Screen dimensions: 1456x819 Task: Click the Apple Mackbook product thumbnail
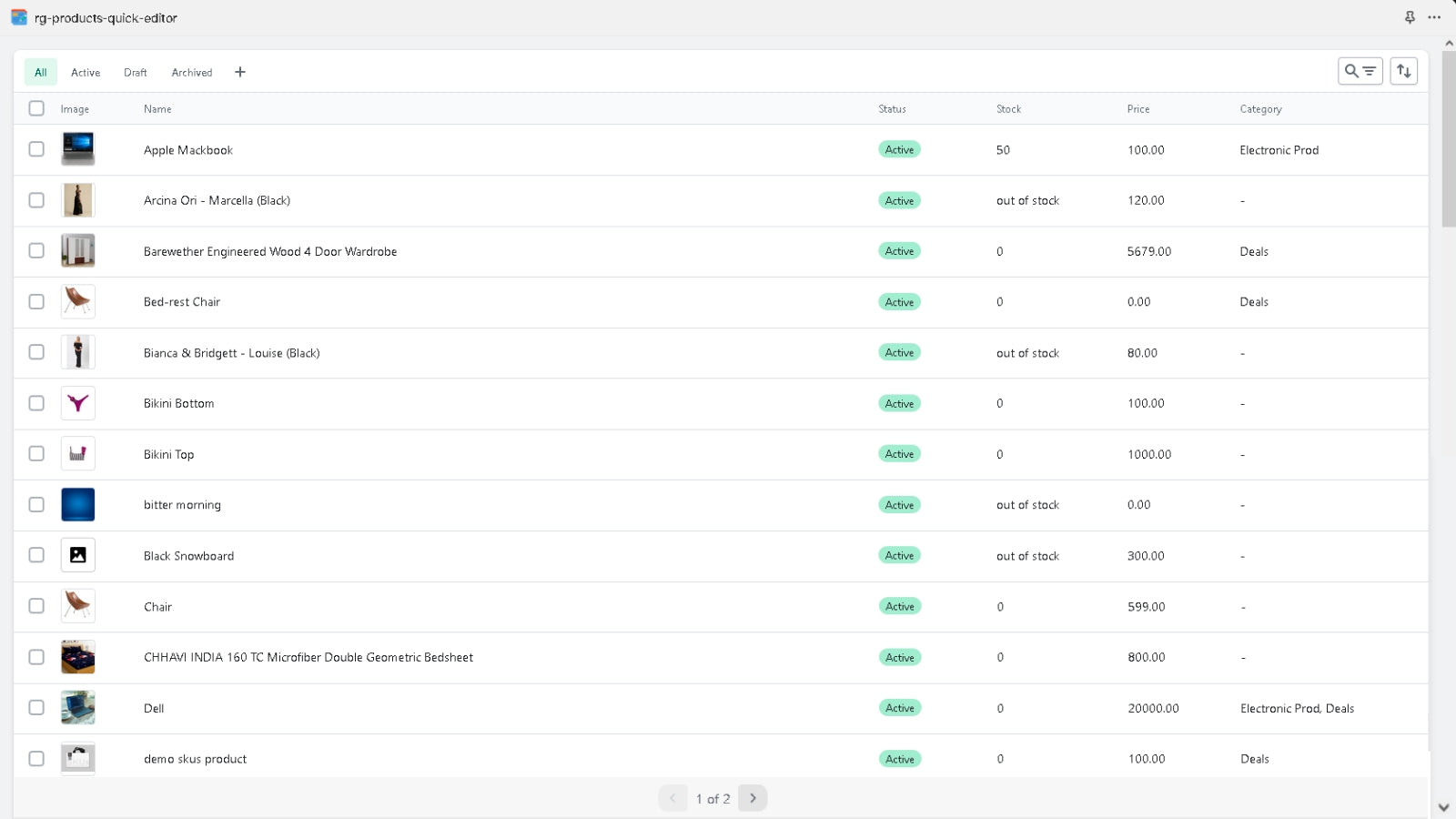tap(78, 149)
